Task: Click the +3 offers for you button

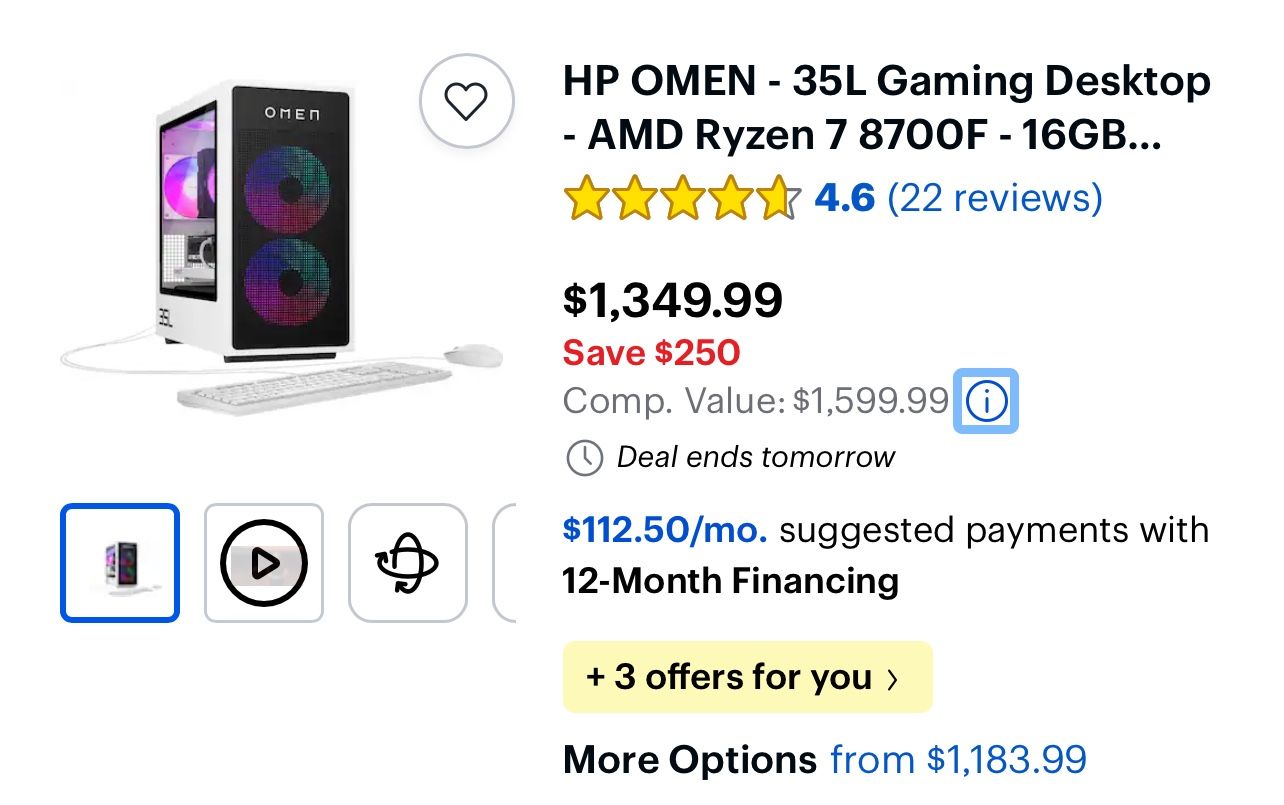Action: tap(747, 677)
